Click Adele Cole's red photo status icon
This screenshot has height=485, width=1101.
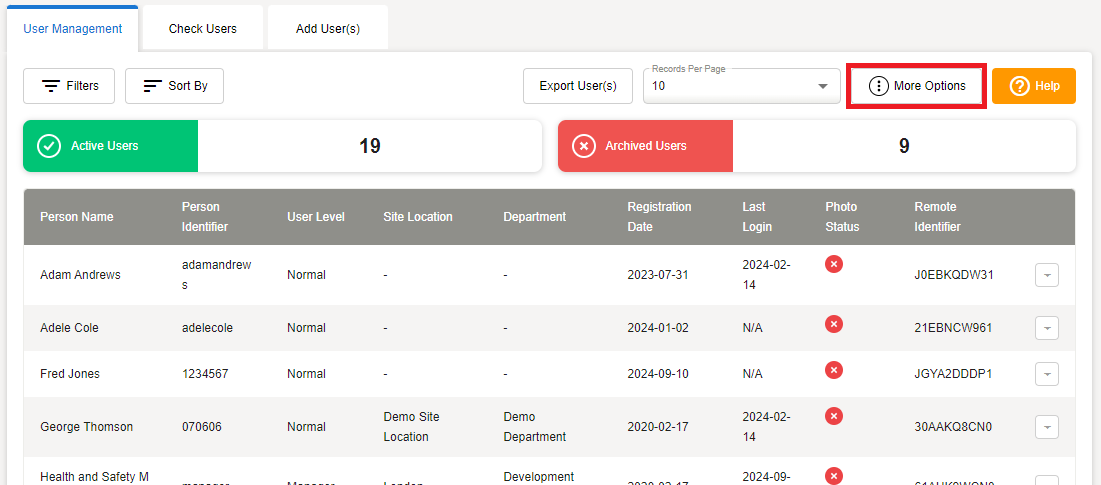click(x=834, y=324)
